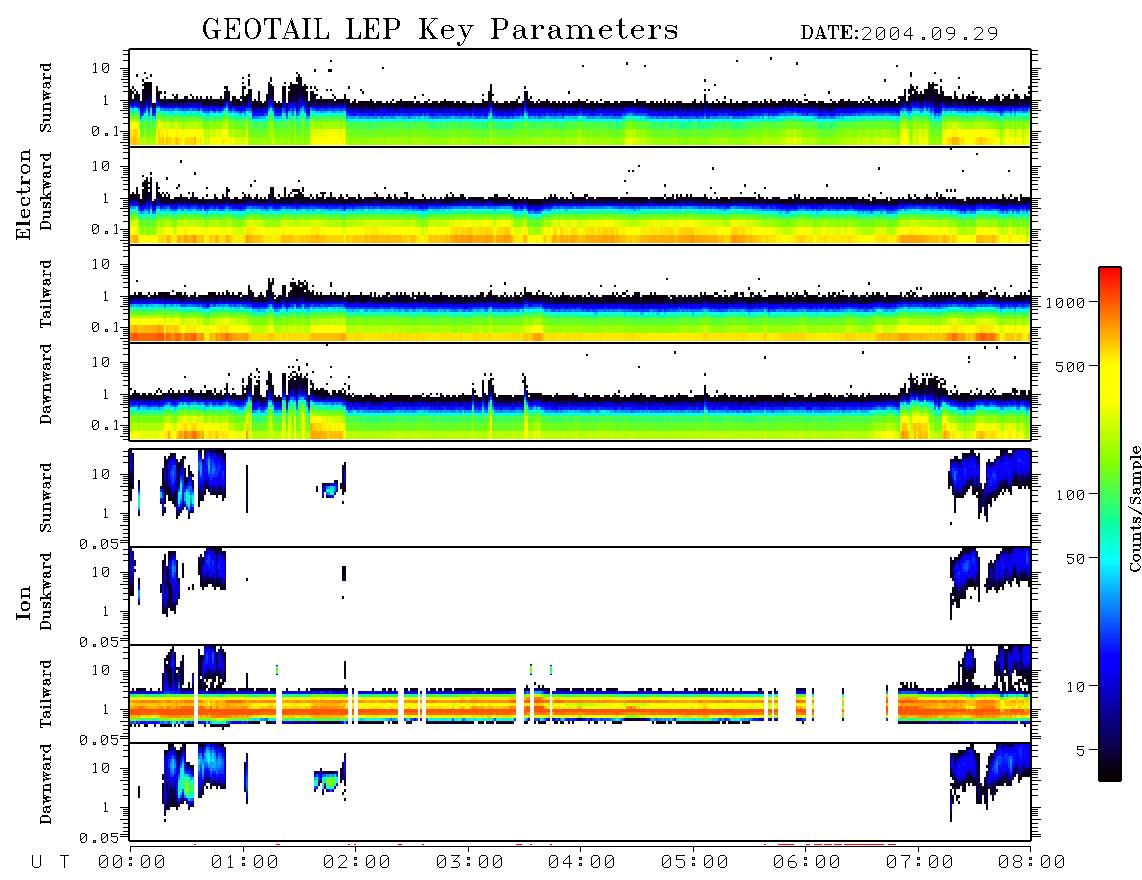Click the Electron Dawnward spectrogram panel
Screen dimensions: 1142x880
point(580,392)
